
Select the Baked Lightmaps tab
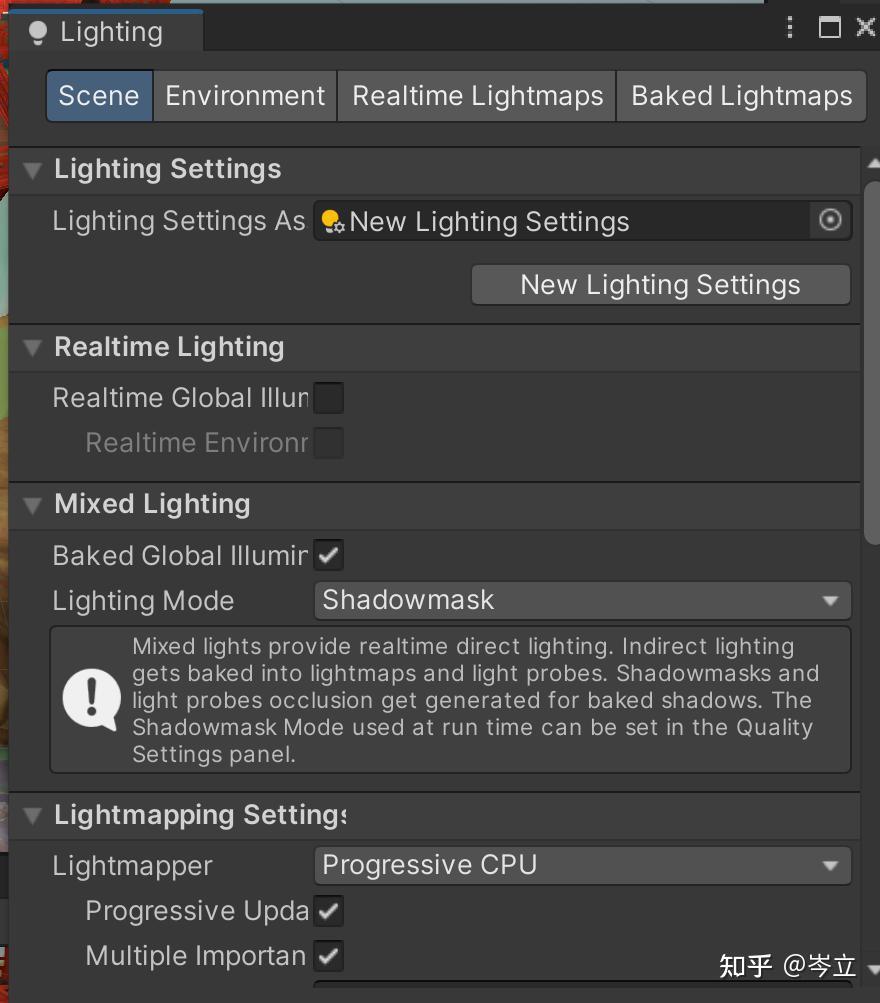click(x=741, y=95)
